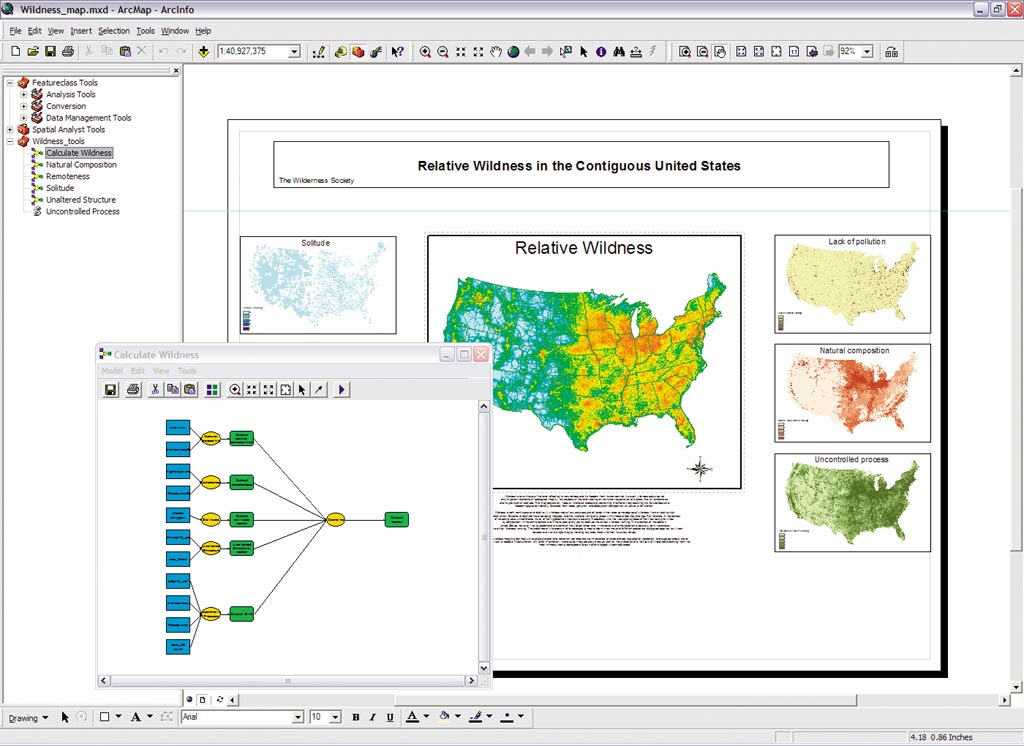Collapse the Wildness_tools toolbox
Viewport: 1024px width, 746px height.
(x=10, y=142)
